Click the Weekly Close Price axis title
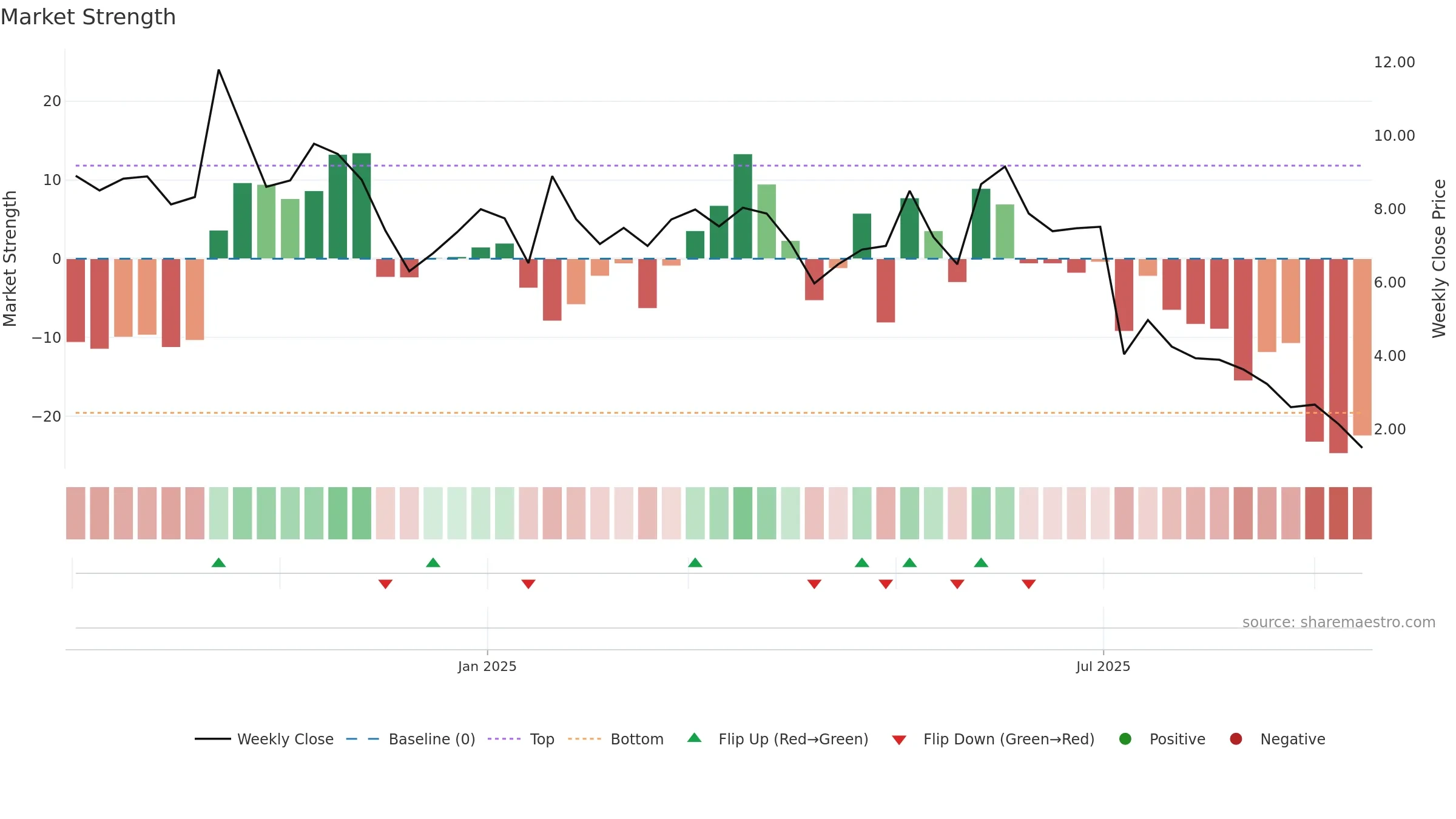This screenshot has height=819, width=1456. (x=1439, y=258)
